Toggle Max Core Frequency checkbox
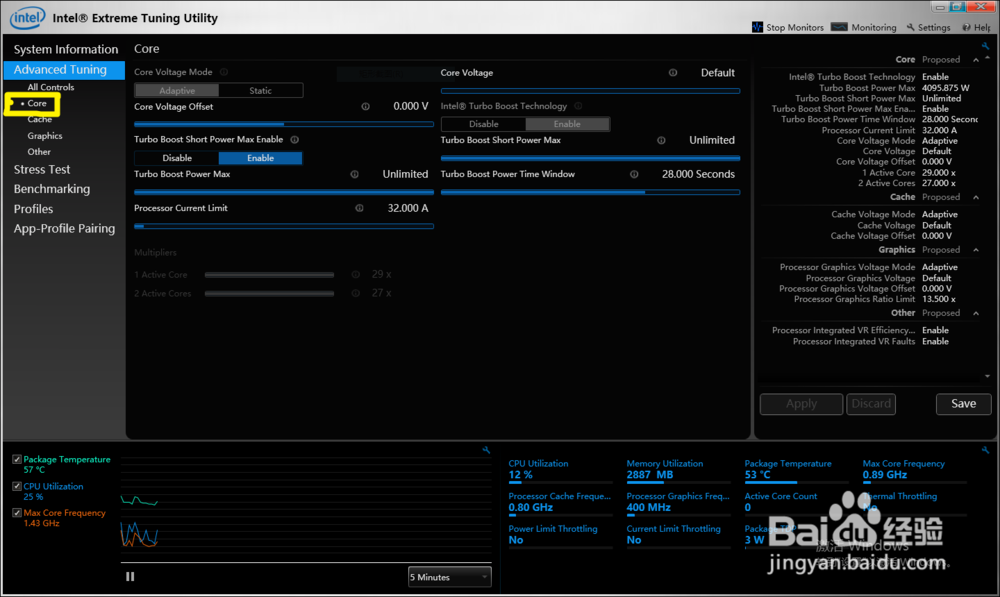 click(17, 513)
